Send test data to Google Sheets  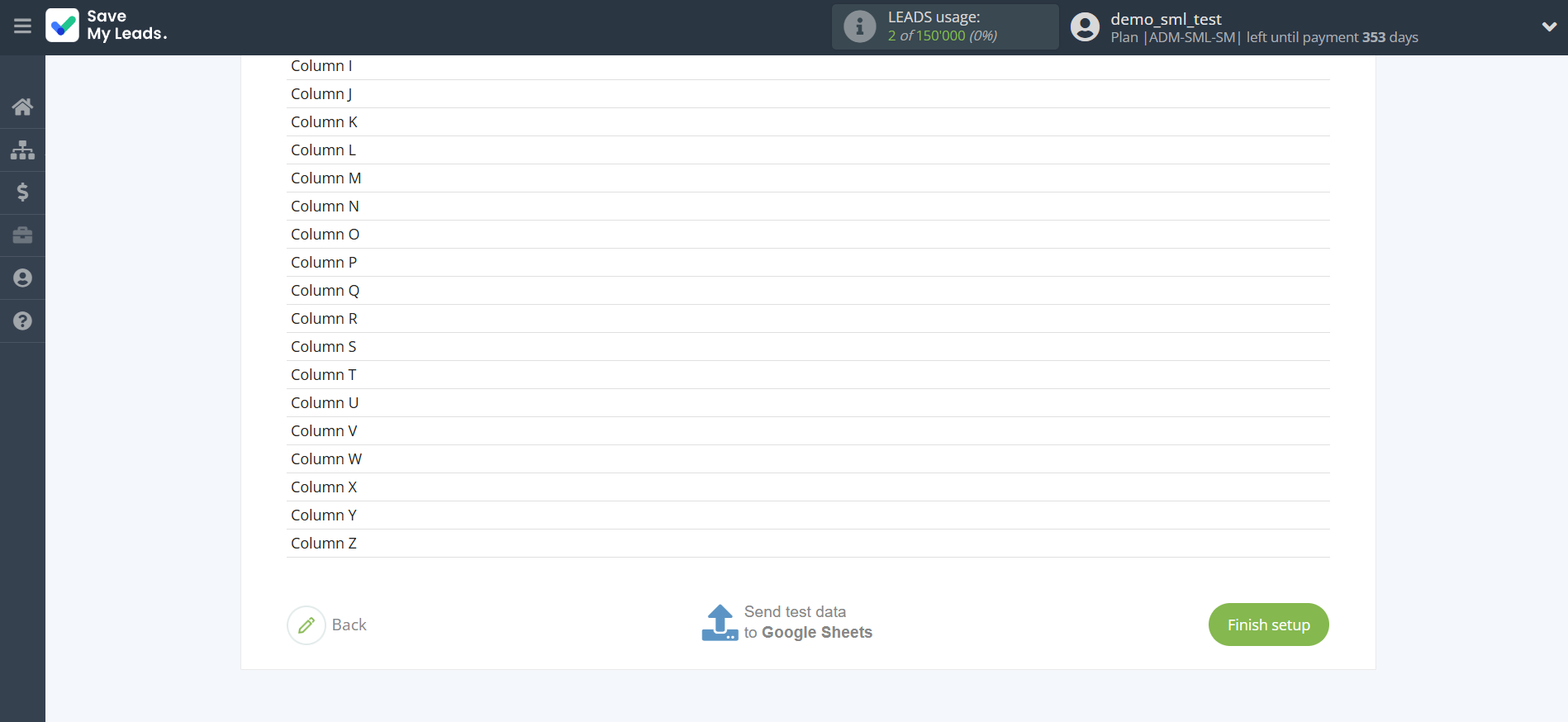pos(787,623)
